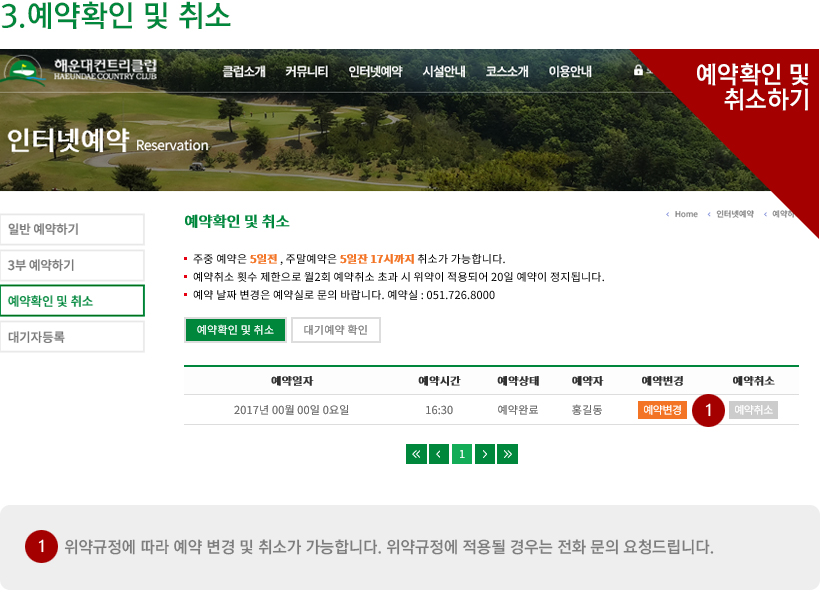Viewport: 820px width, 592px height.
Task: Open the 이용안내 menu
Action: (x=570, y=71)
